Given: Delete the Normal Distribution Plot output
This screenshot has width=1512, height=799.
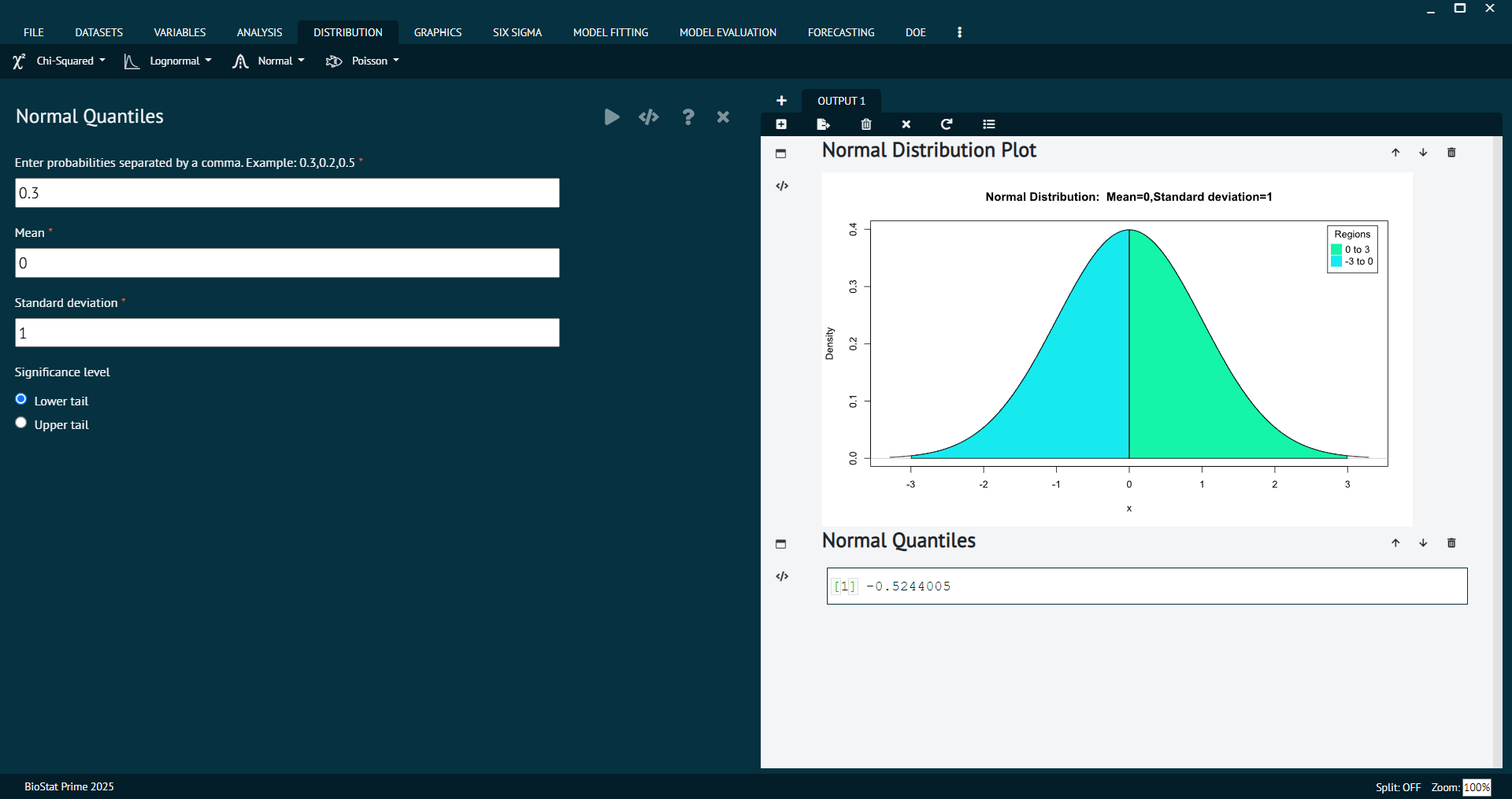Looking at the screenshot, I should coord(1451,153).
